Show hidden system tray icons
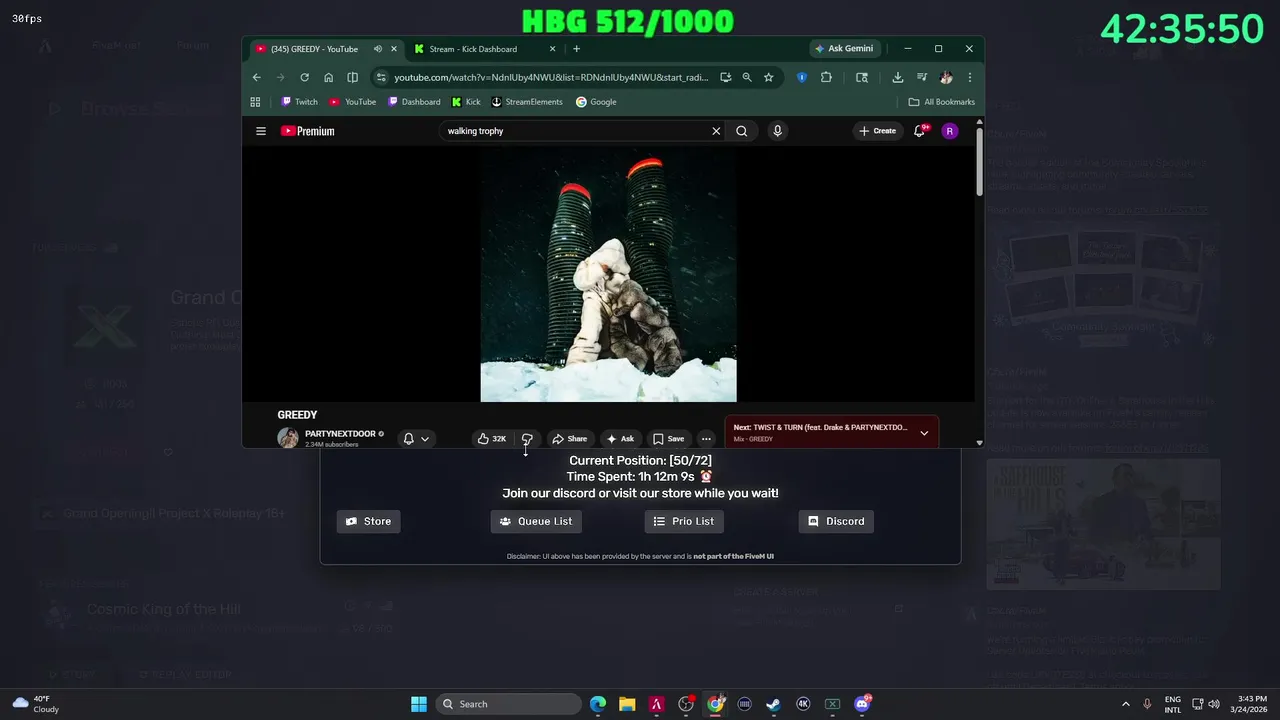1280x720 pixels. click(x=1125, y=704)
